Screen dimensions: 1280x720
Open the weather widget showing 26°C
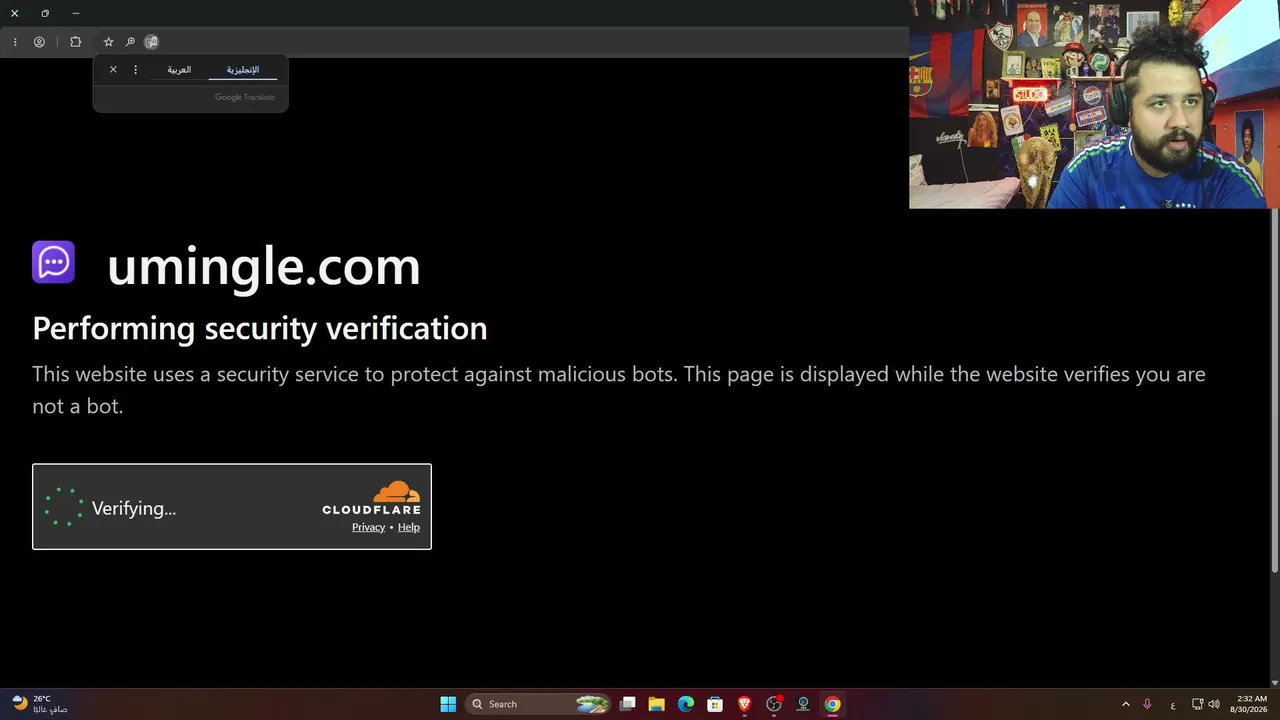[x=40, y=704]
